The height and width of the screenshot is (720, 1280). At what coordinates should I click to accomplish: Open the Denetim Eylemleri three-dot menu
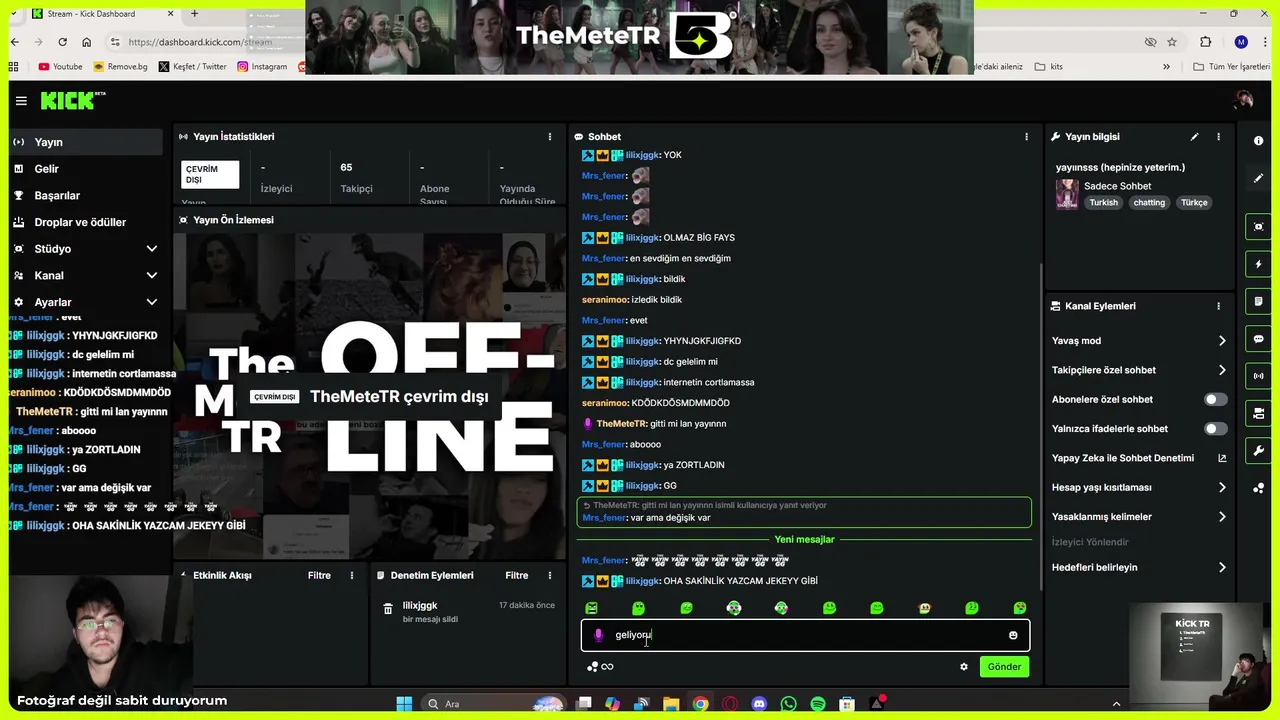[x=549, y=575]
